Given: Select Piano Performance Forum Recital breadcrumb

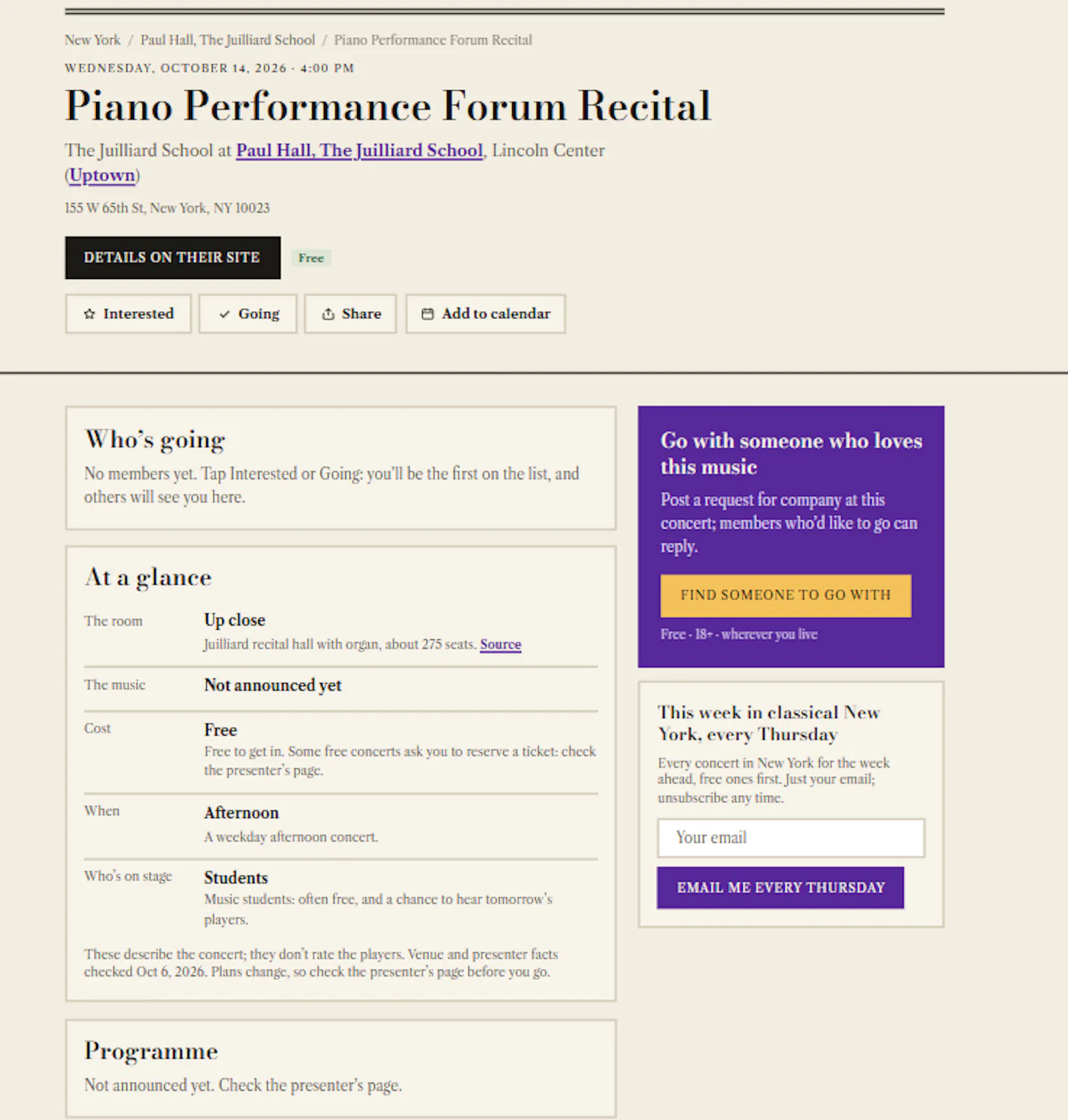Looking at the screenshot, I should coord(433,40).
